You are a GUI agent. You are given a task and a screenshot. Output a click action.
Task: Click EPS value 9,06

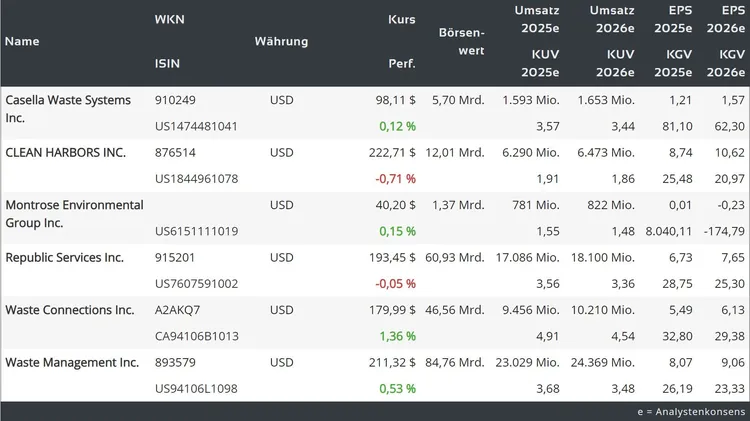[x=733, y=363]
